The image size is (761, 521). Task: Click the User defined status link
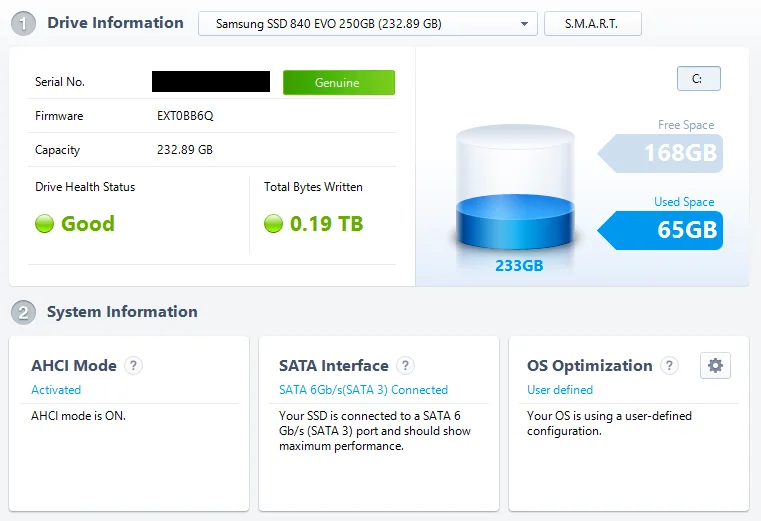(x=560, y=390)
